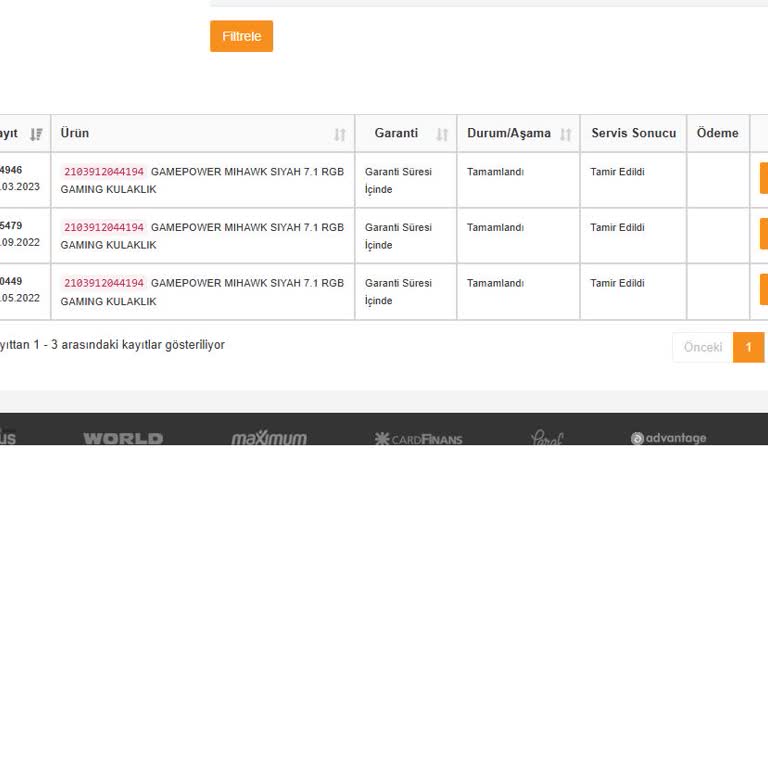This screenshot has height=768, width=768.
Task: Open the orange action button in first row
Action: (763, 178)
